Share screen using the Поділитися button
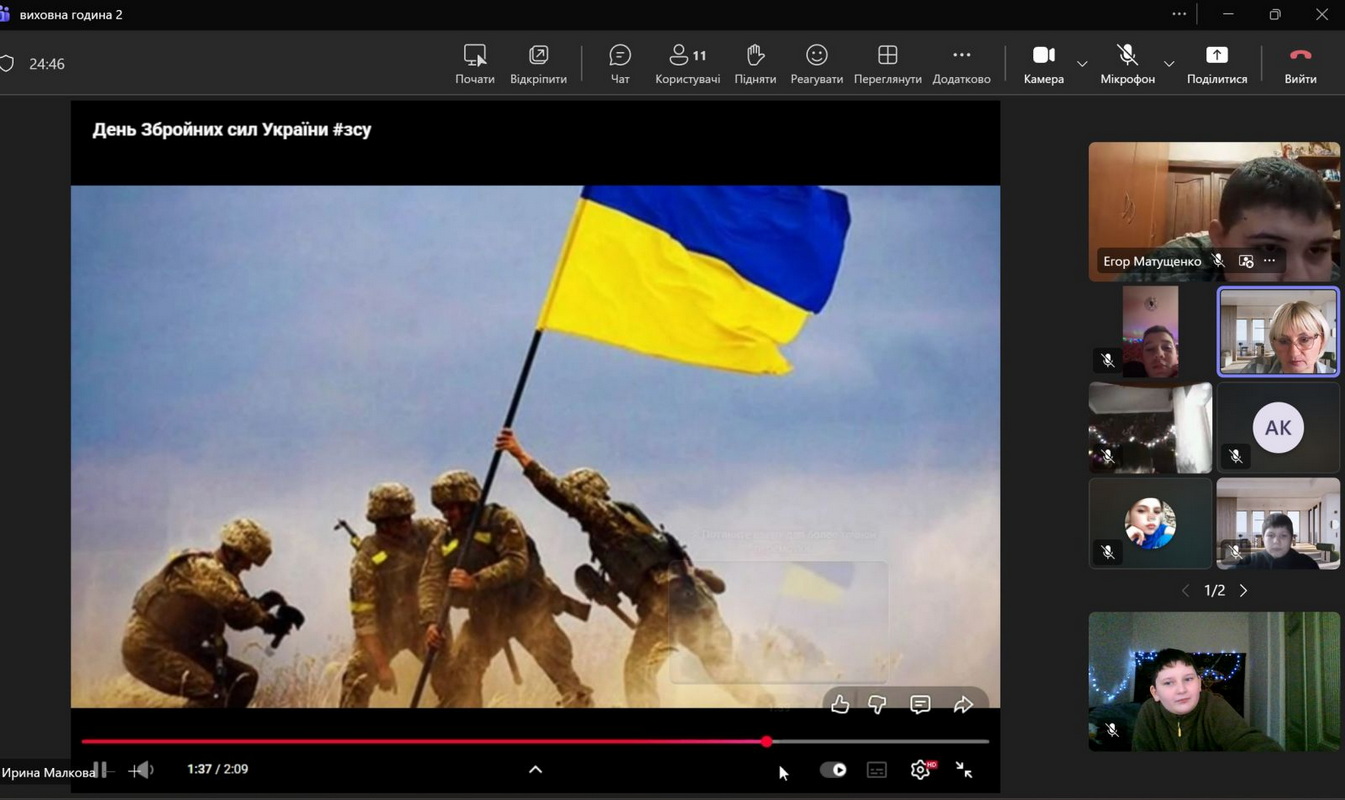1345x800 pixels. [x=1216, y=64]
